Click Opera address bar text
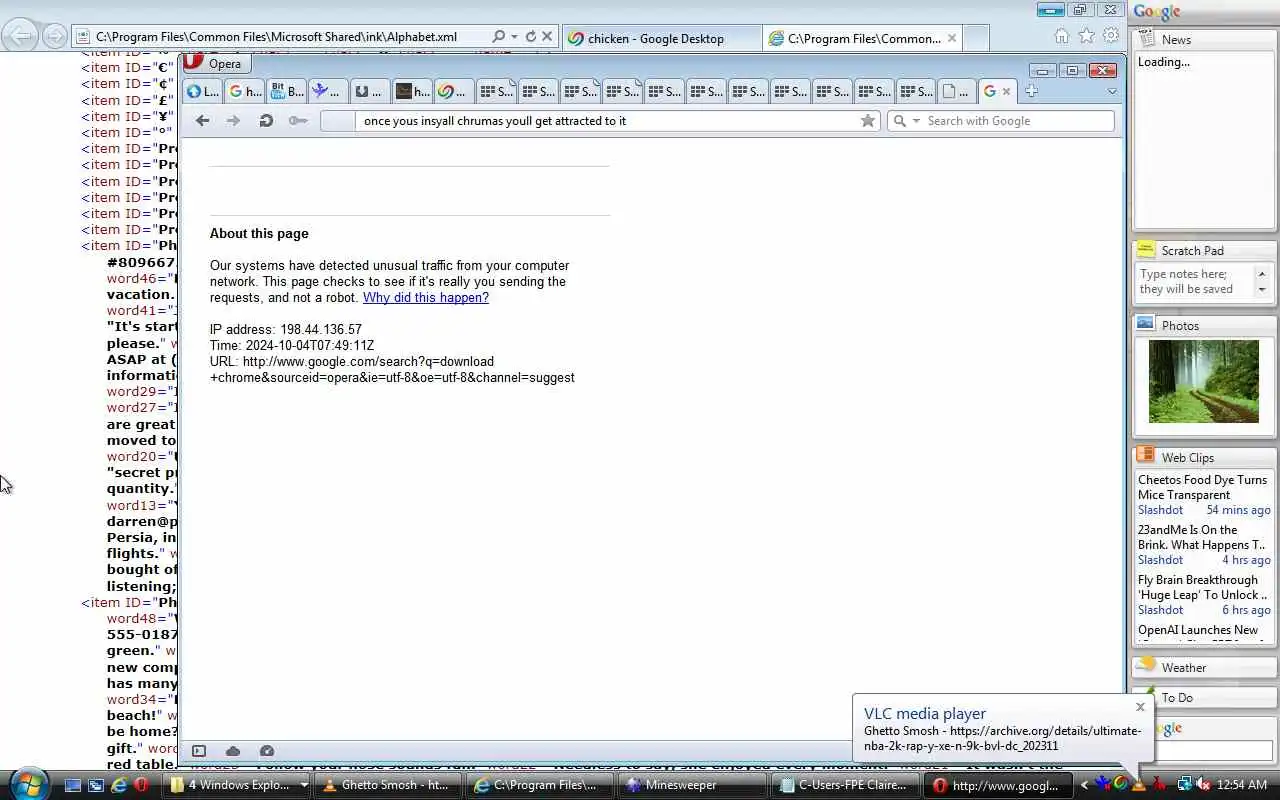1280x800 pixels. click(495, 121)
